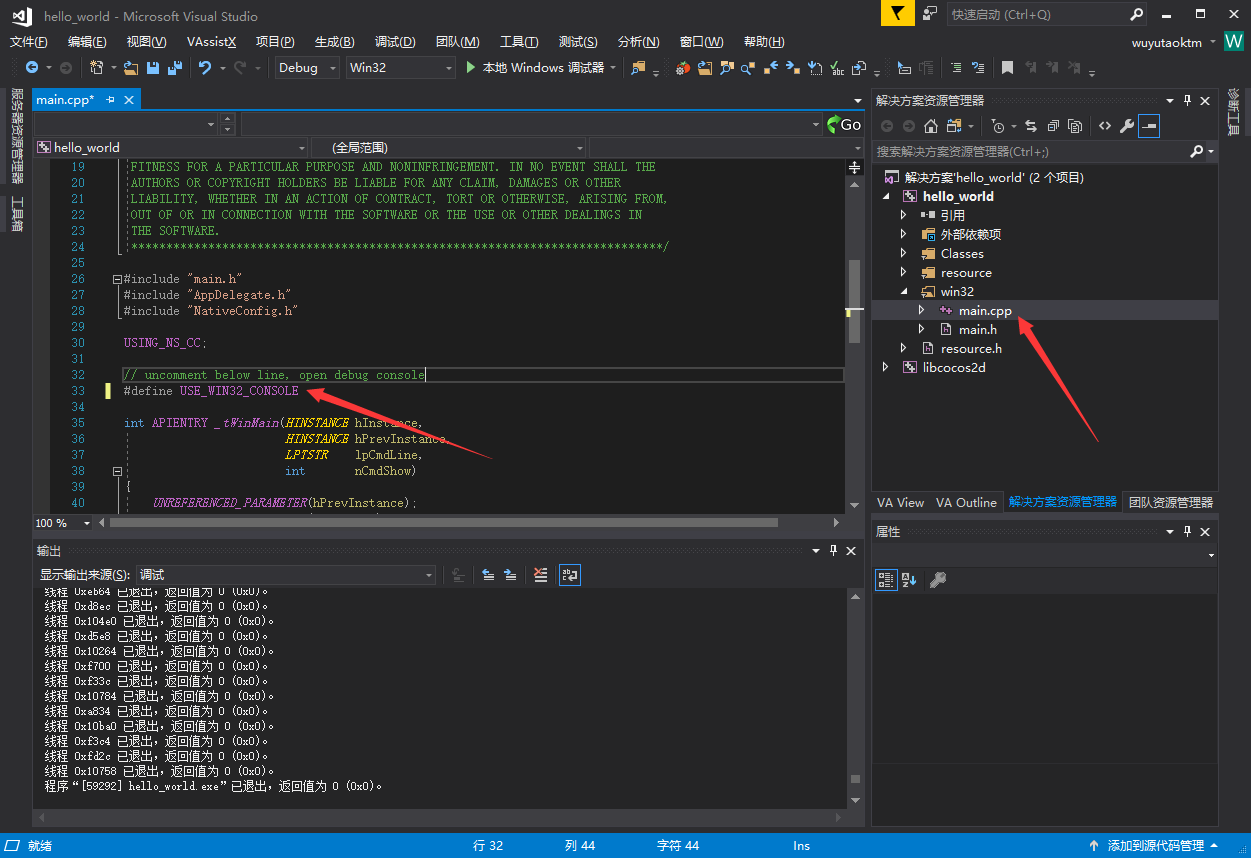This screenshot has width=1251, height=858.
Task: Open the 调试(D) menu
Action: point(395,41)
